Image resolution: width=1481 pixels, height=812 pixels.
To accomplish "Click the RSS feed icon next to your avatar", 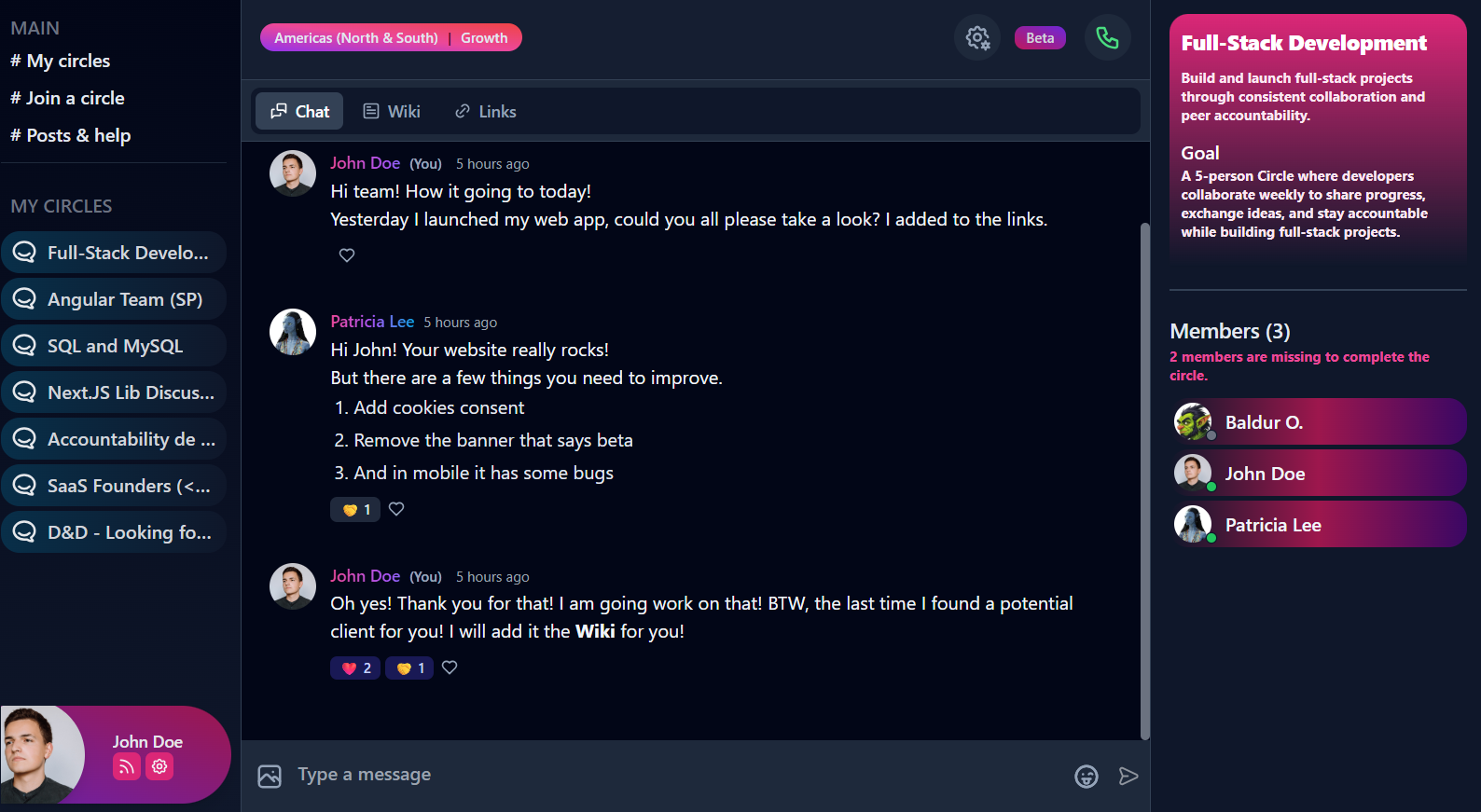I will [x=126, y=766].
